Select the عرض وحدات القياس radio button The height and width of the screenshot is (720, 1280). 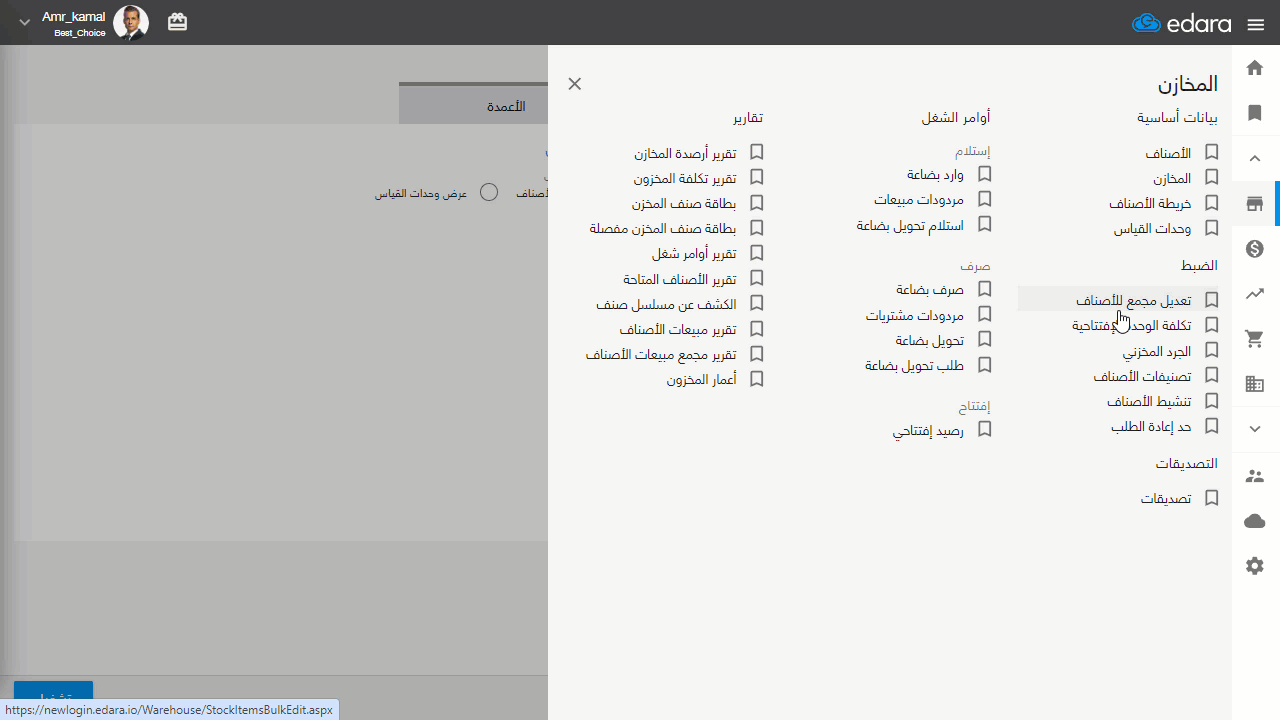[x=489, y=192]
